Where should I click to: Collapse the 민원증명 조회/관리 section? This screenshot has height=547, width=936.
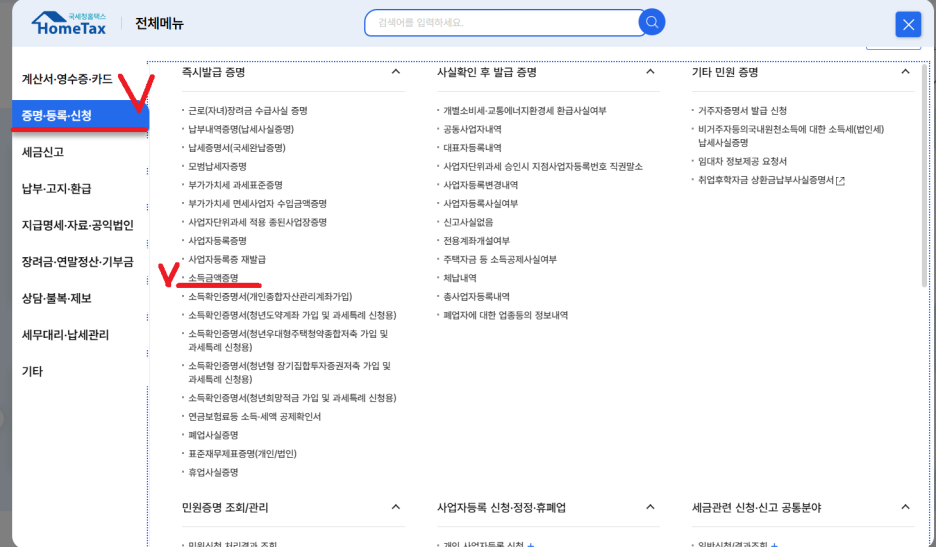[x=396, y=507]
